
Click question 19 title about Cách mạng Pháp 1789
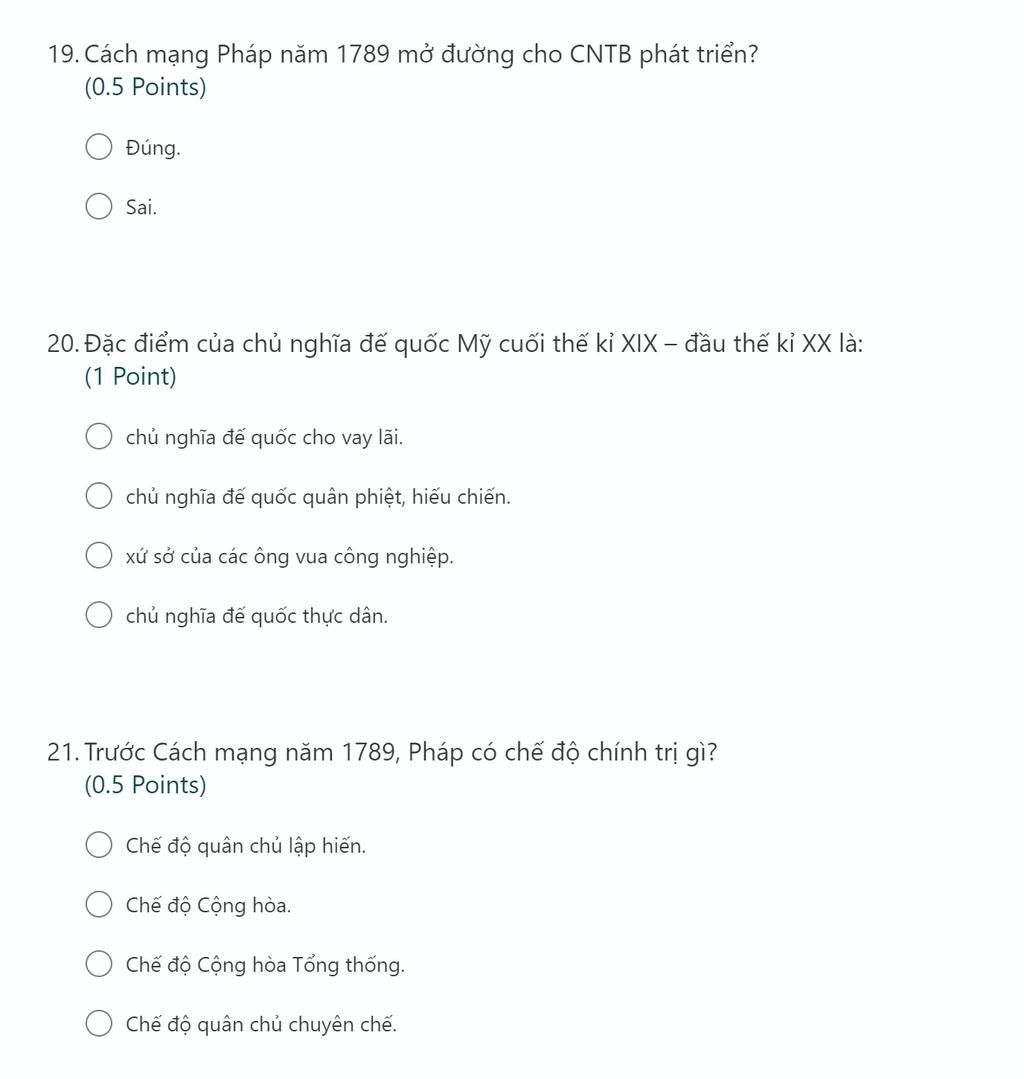point(403,54)
